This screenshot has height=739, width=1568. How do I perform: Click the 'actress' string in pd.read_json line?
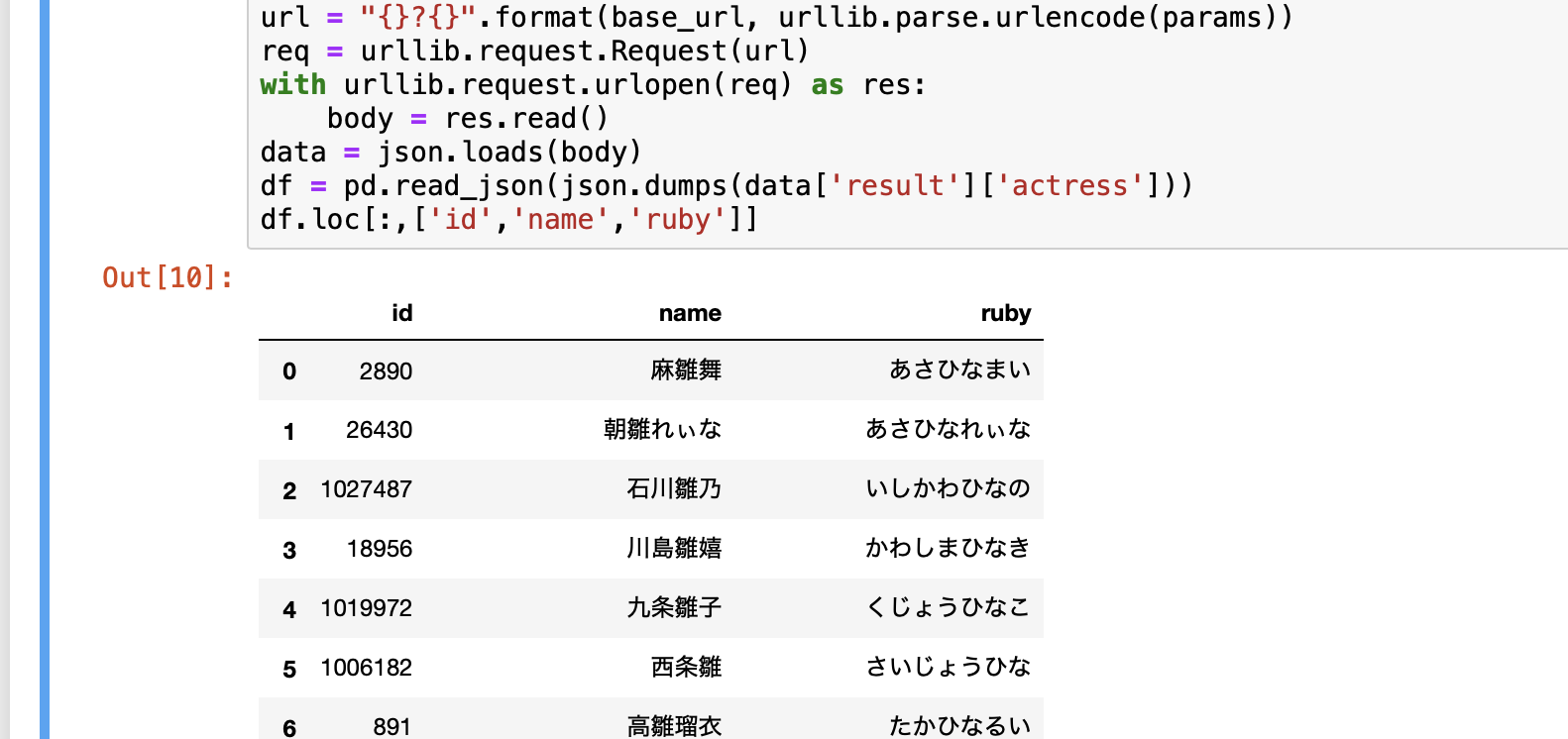(x=1069, y=186)
